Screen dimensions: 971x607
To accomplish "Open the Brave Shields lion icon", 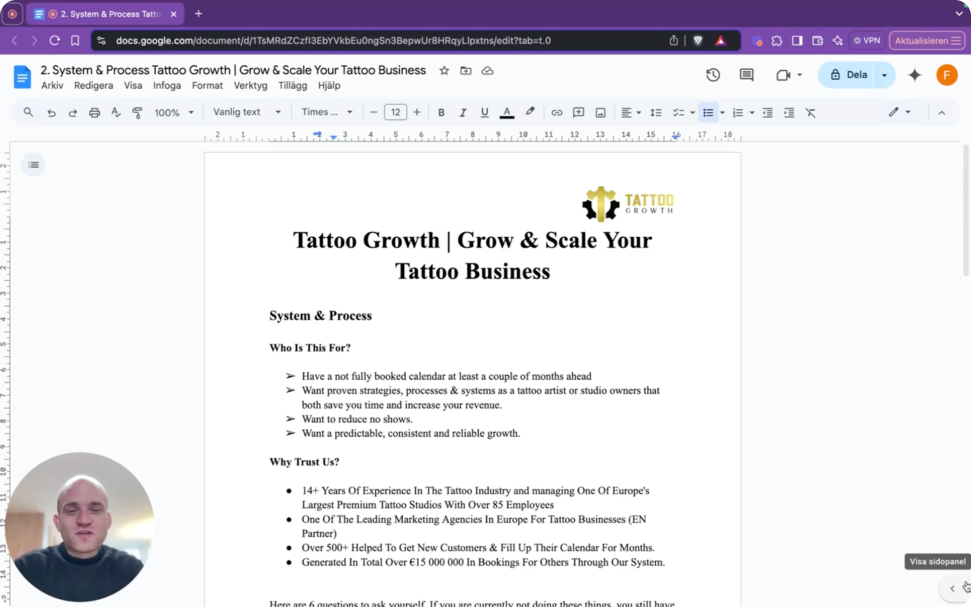I will point(698,41).
